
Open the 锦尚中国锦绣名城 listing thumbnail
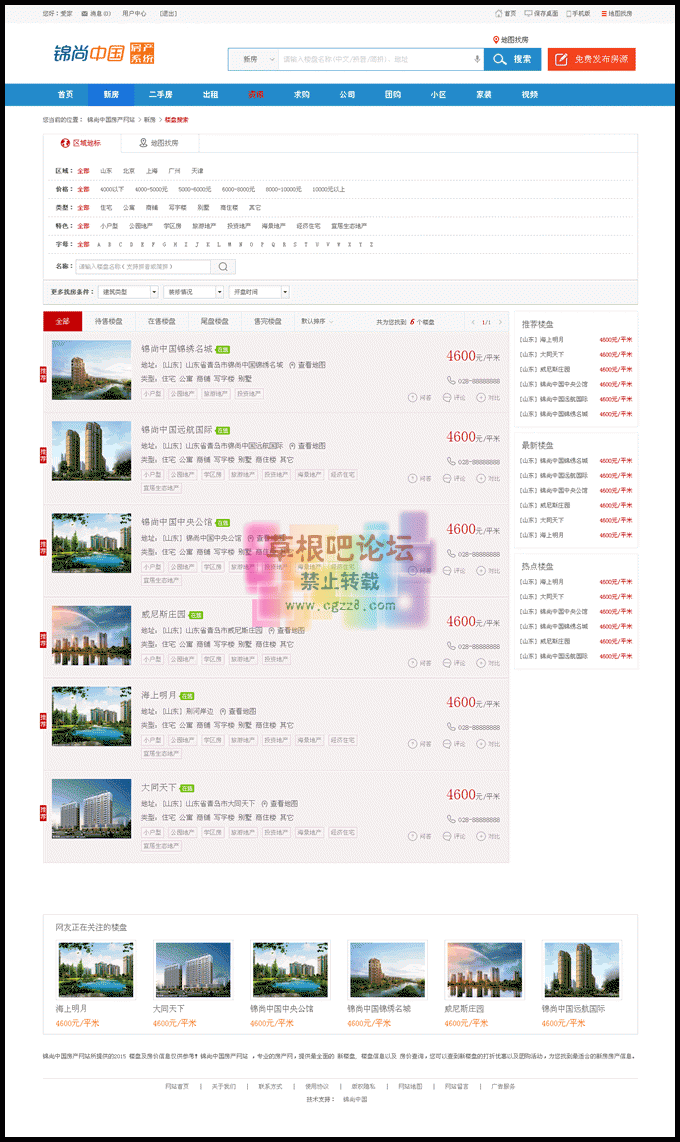(x=92, y=369)
